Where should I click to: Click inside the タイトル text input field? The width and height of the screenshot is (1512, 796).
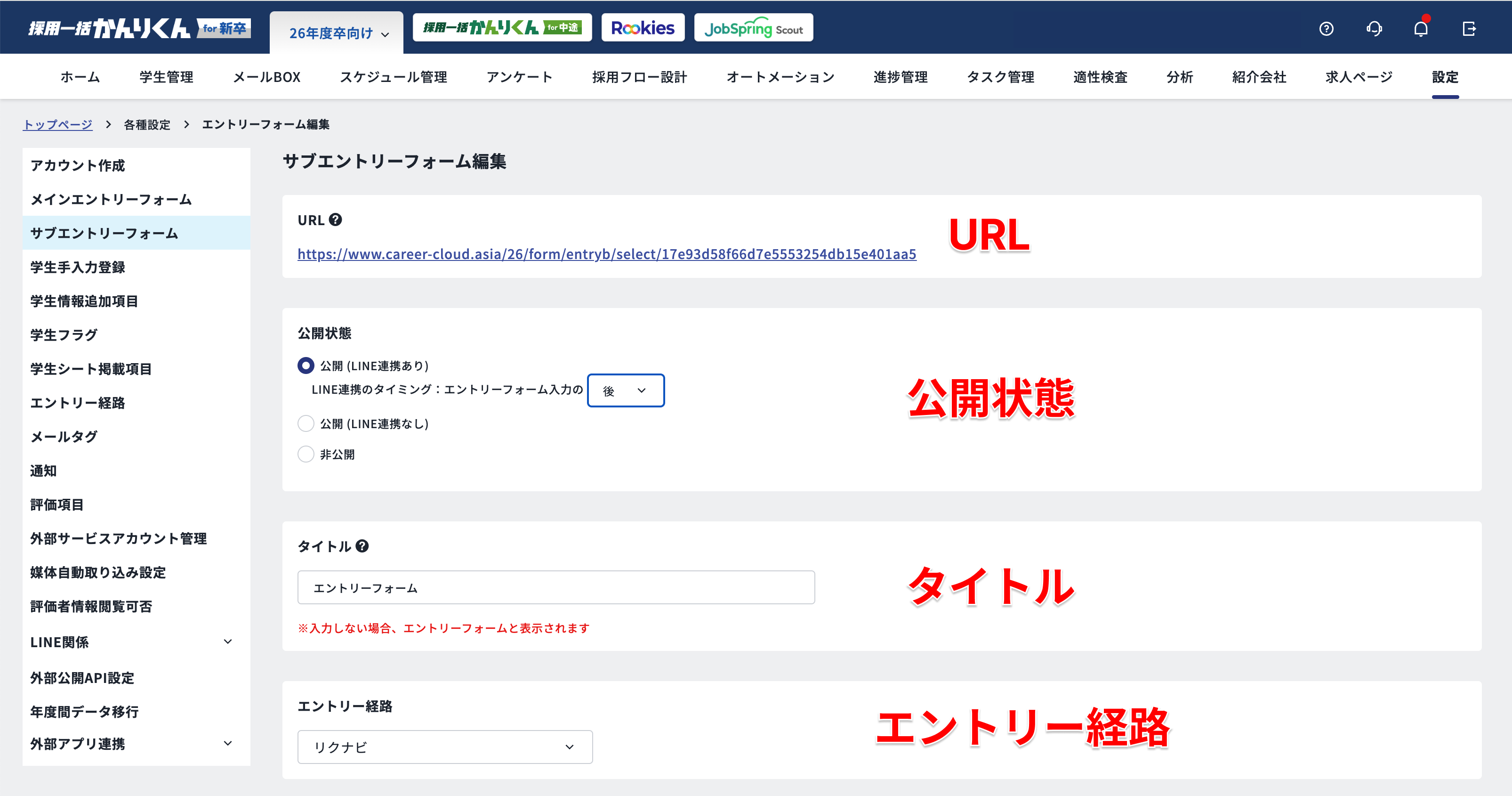pos(555,587)
